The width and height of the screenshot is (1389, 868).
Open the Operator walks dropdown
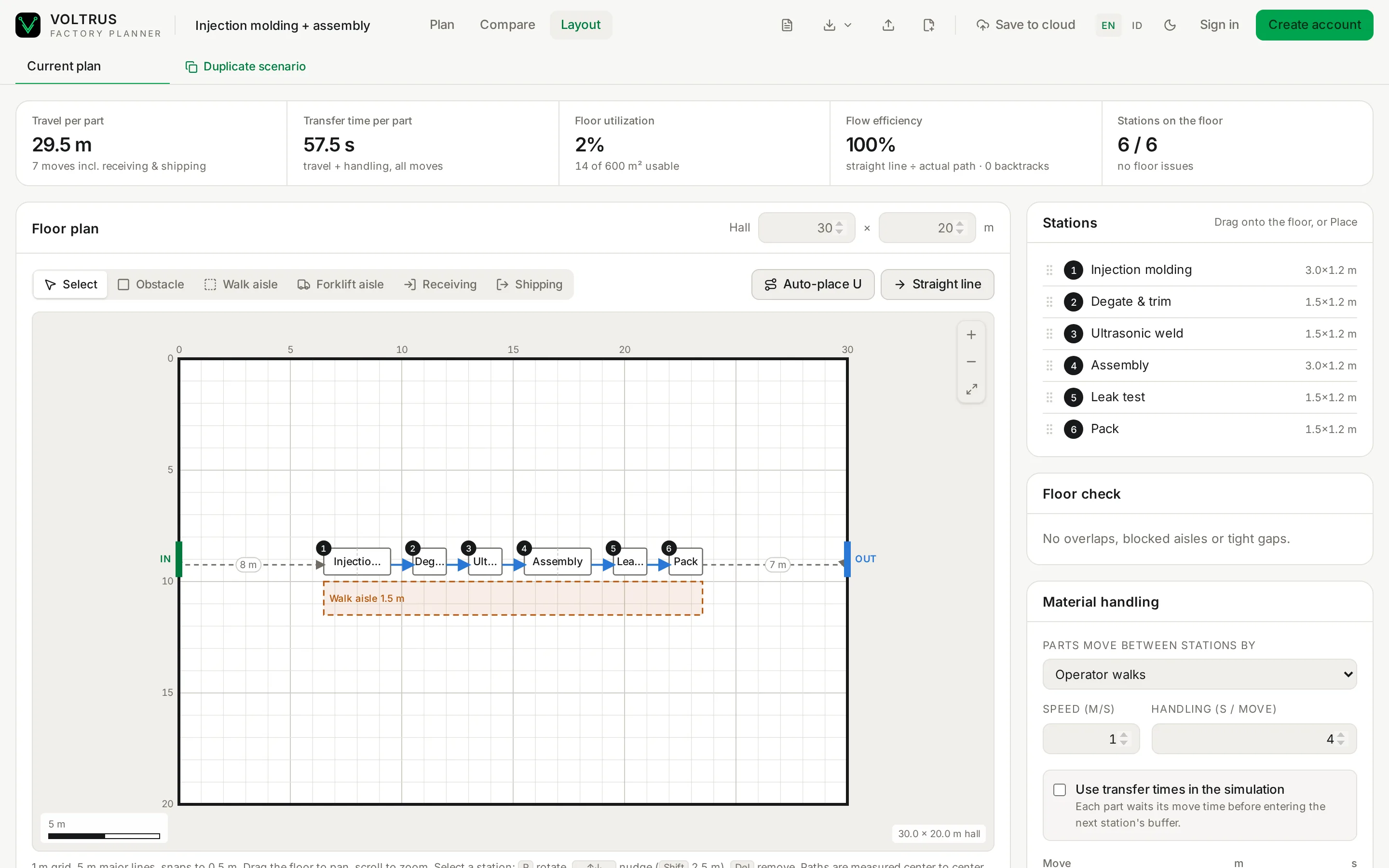[1199, 675]
